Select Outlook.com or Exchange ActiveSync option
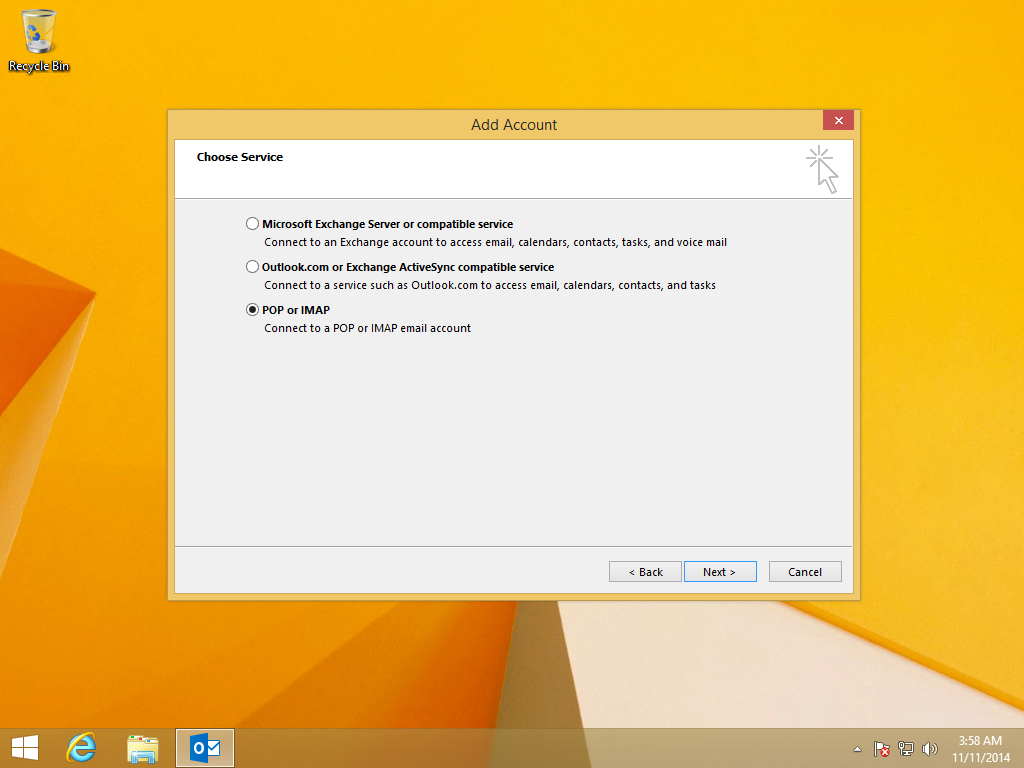Screen dimensions: 1024x768 pos(252,267)
